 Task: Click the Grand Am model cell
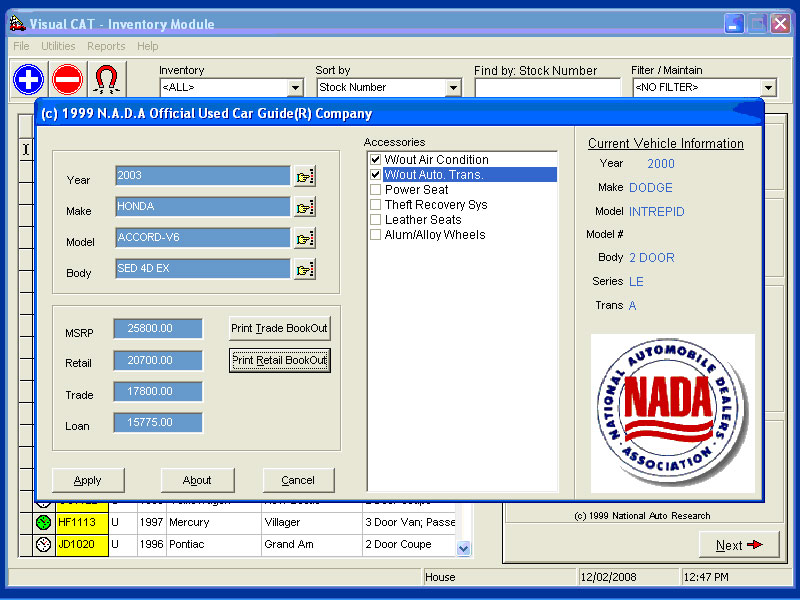pos(311,544)
